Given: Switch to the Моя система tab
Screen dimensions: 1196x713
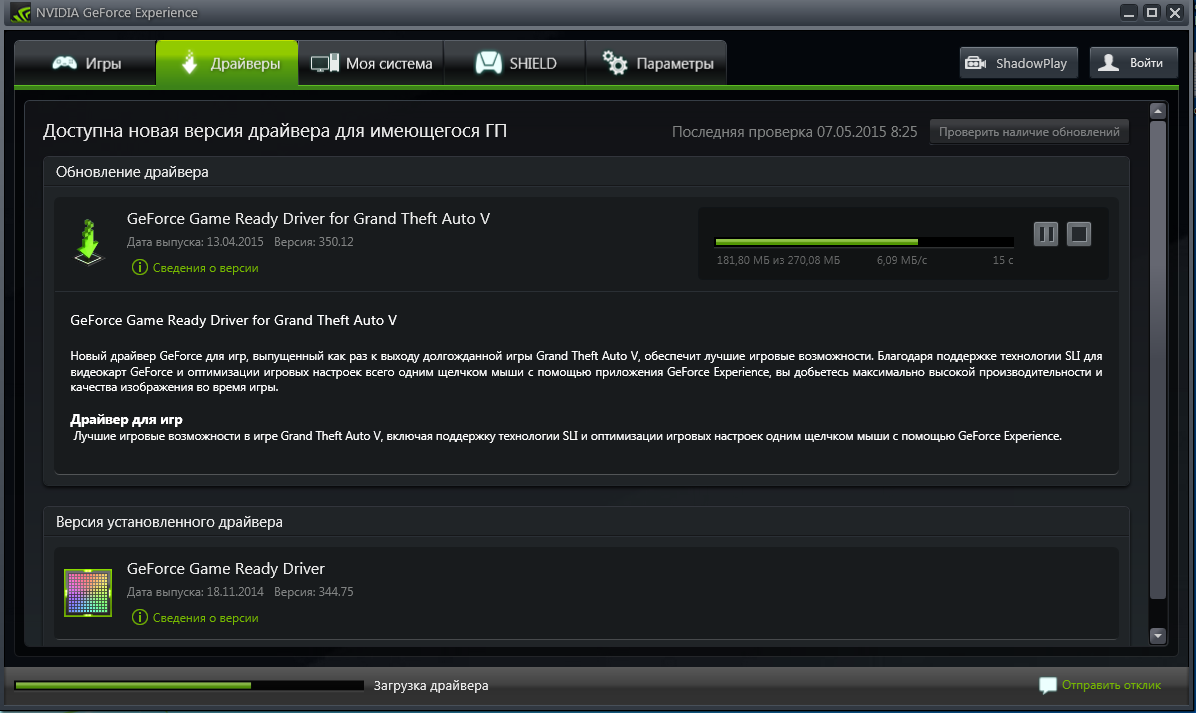Looking at the screenshot, I should [371, 63].
